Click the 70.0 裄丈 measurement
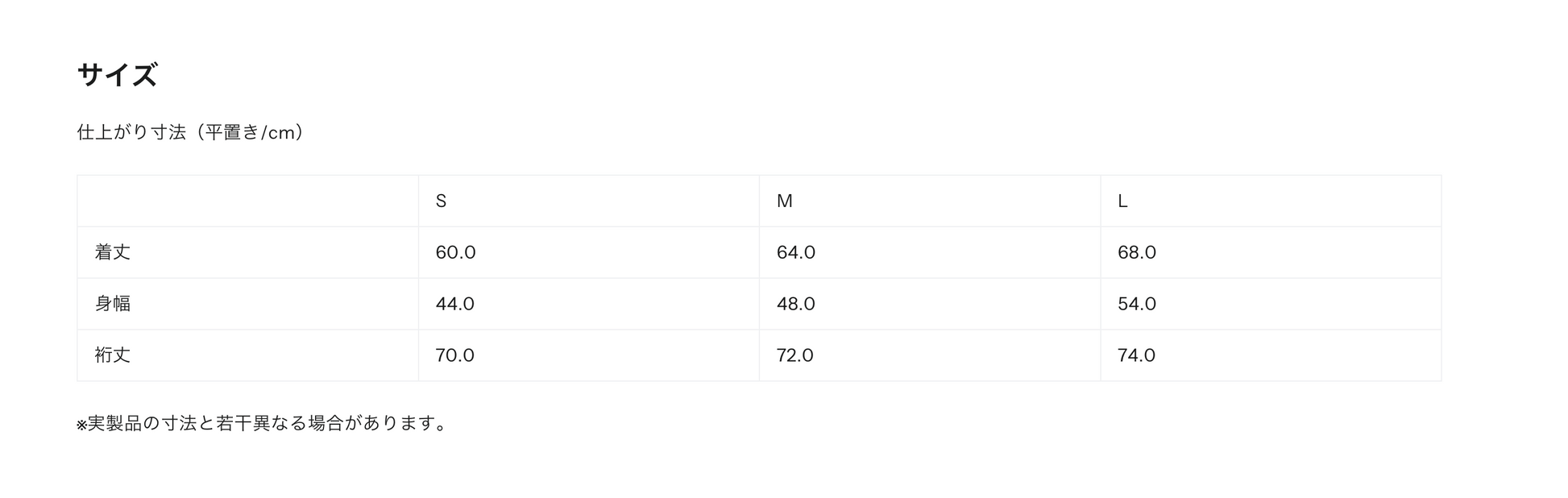This screenshot has height=498, width=1568. (454, 355)
